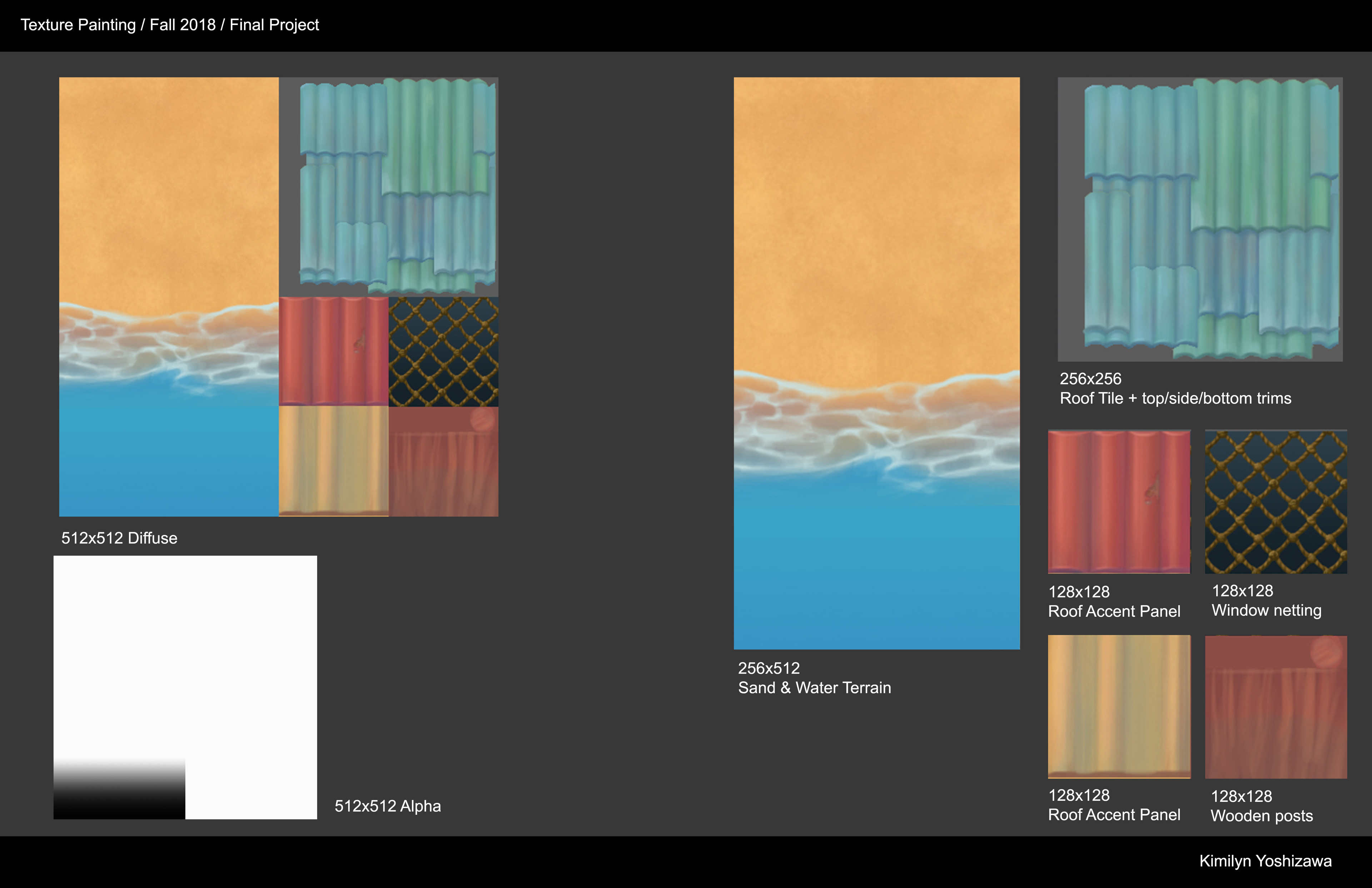Click the title 'Texture Painting / Fall 2018 / Final Project'
The image size is (1372, 888).
[169, 25]
